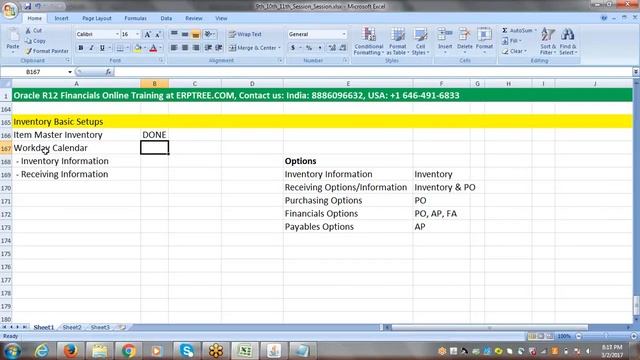Cut the selected cell contents
Image resolution: width=640 pixels, height=360 pixels.
coord(33,31)
